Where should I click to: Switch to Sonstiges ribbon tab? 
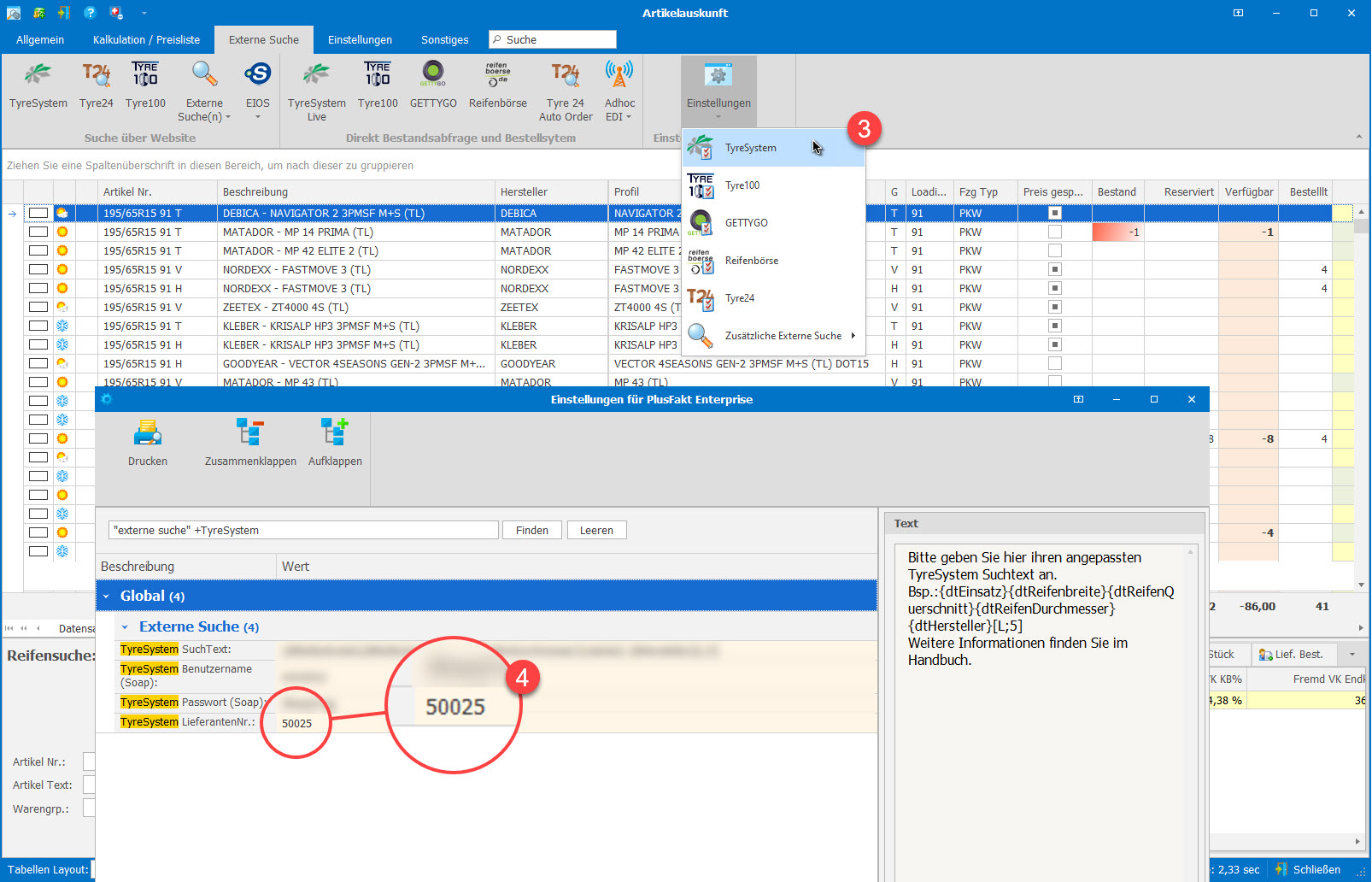[x=444, y=39]
